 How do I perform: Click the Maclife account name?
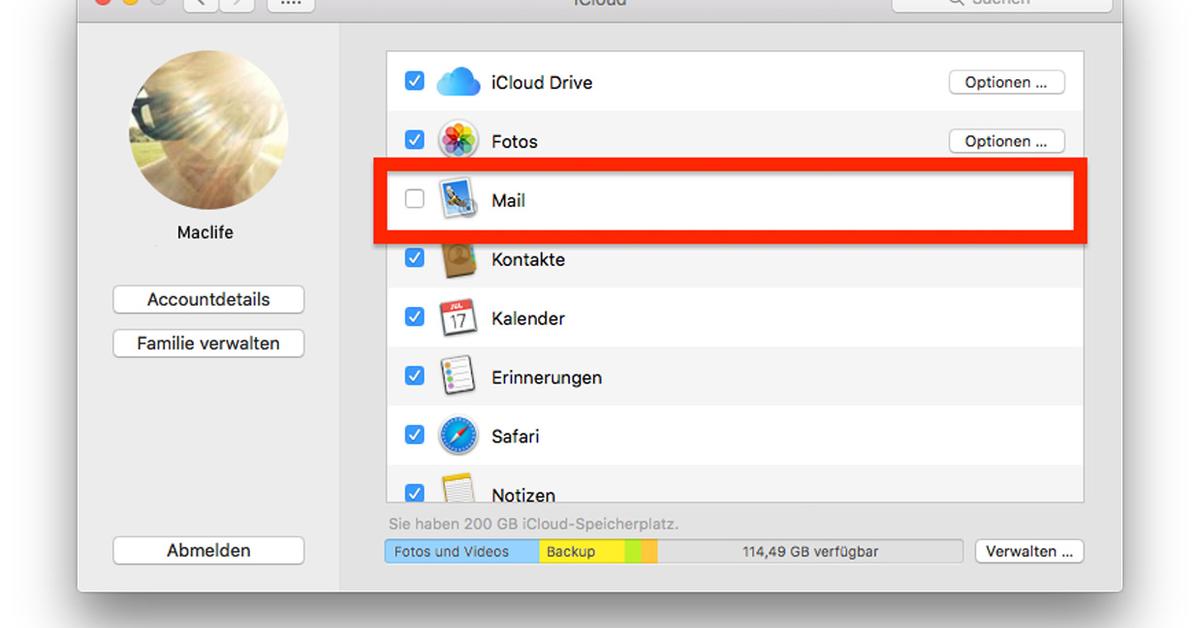(205, 232)
